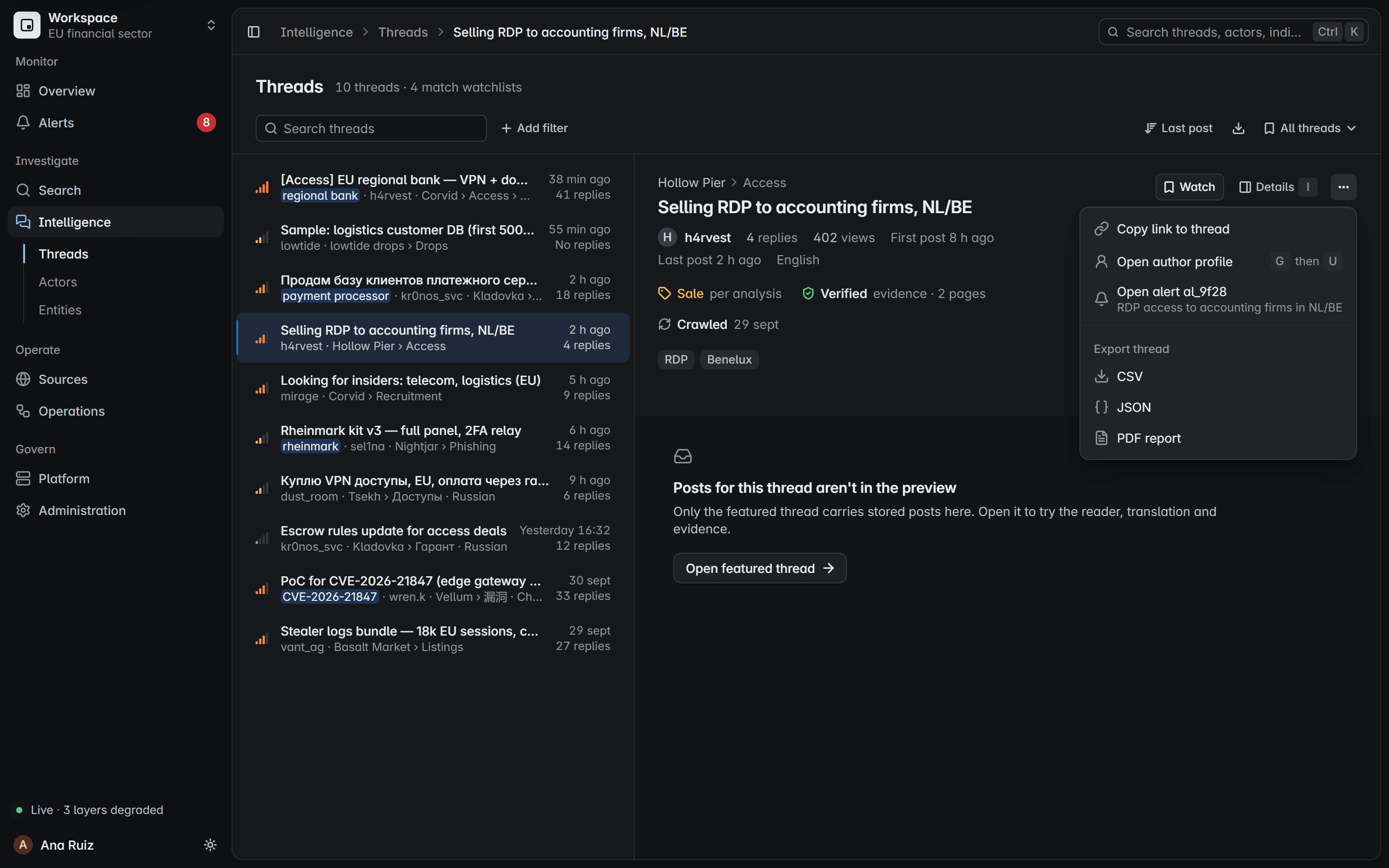The height and width of the screenshot is (868, 1389).
Task: Open Sources page
Action: coord(115,379)
